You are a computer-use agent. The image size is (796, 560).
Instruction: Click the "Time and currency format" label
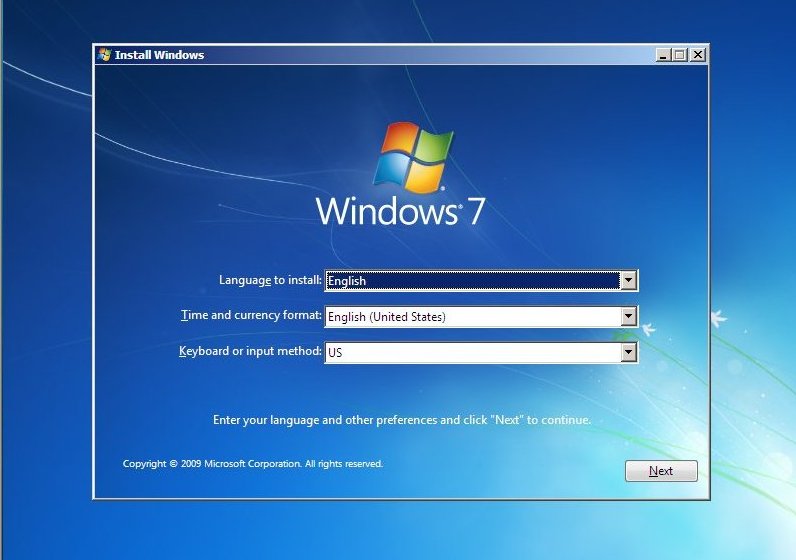click(x=251, y=316)
